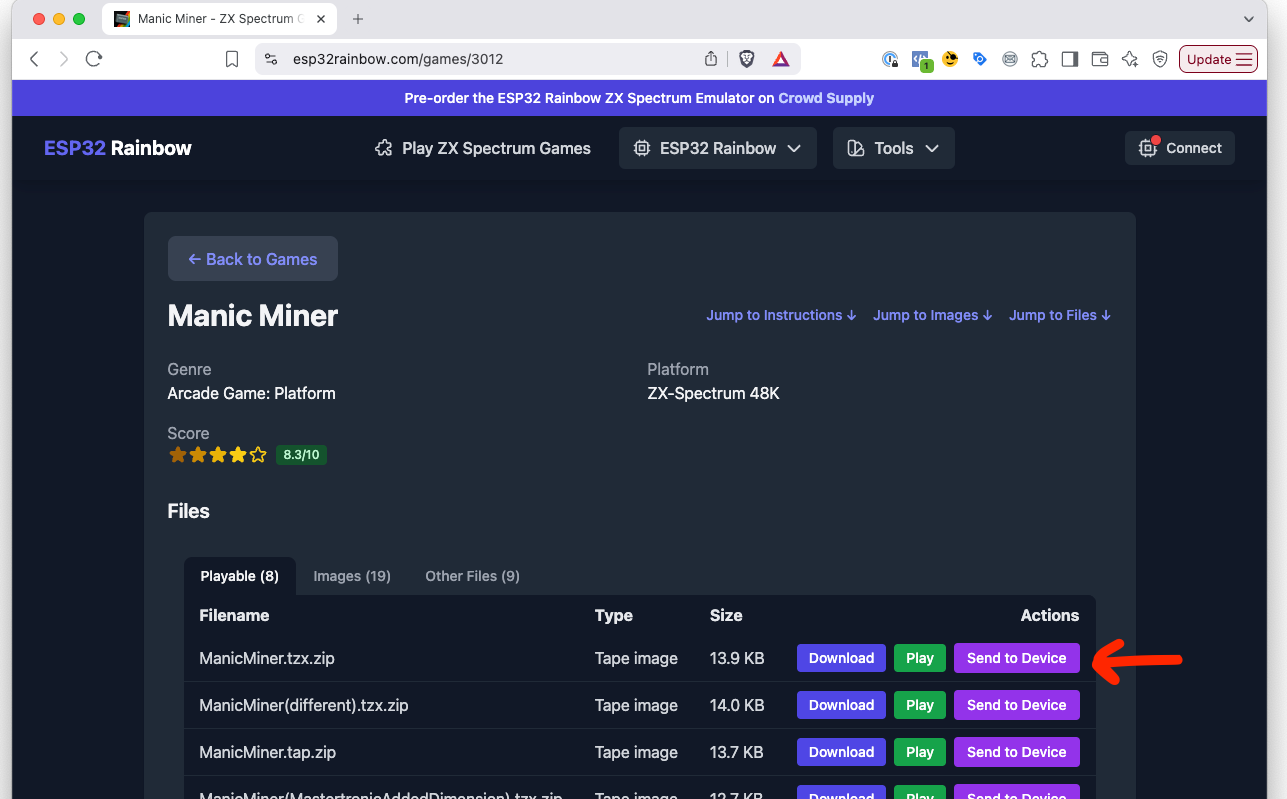This screenshot has width=1287, height=799.
Task: Go forward in browser history
Action: (64, 59)
